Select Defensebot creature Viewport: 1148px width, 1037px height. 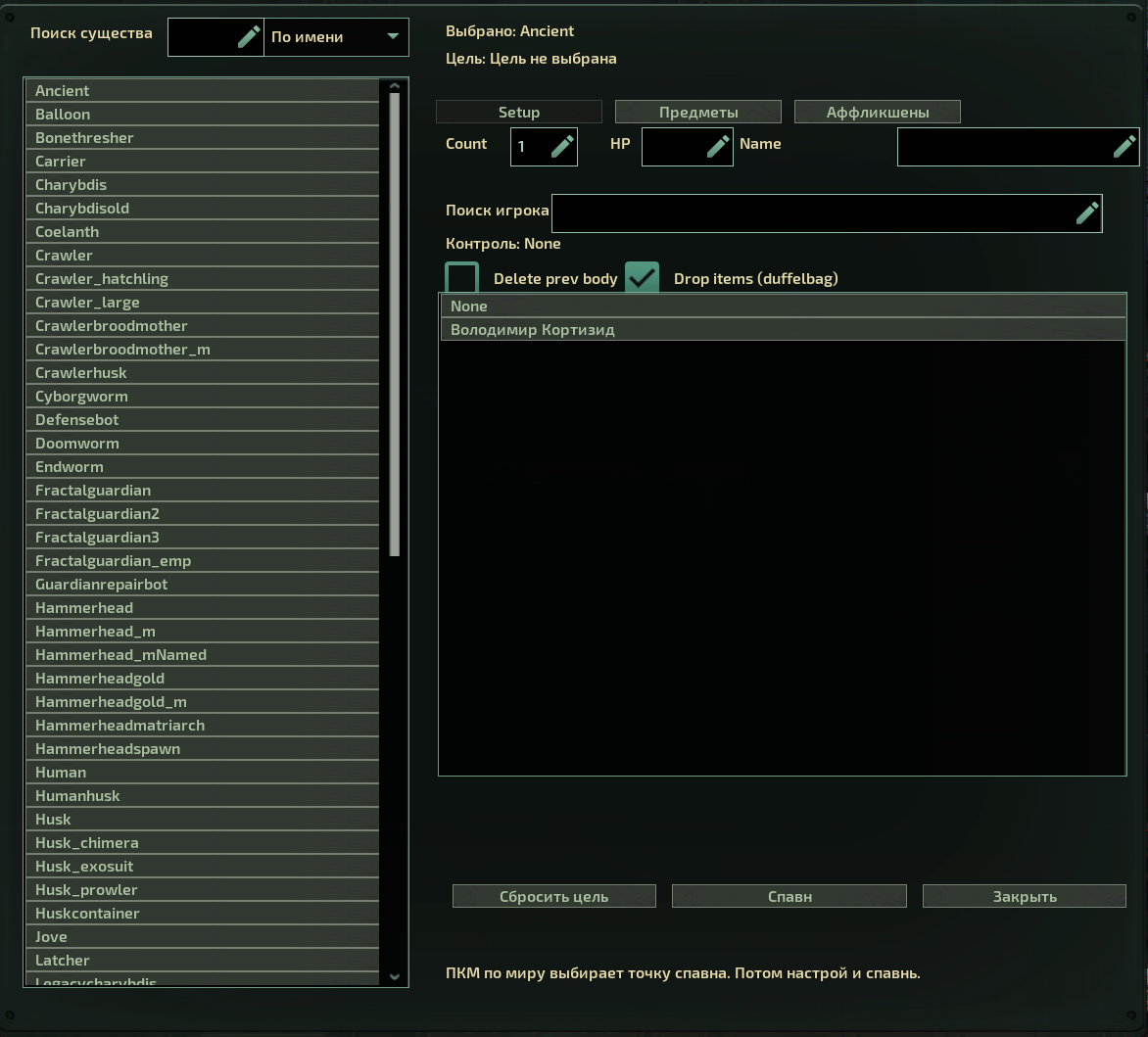pos(203,419)
